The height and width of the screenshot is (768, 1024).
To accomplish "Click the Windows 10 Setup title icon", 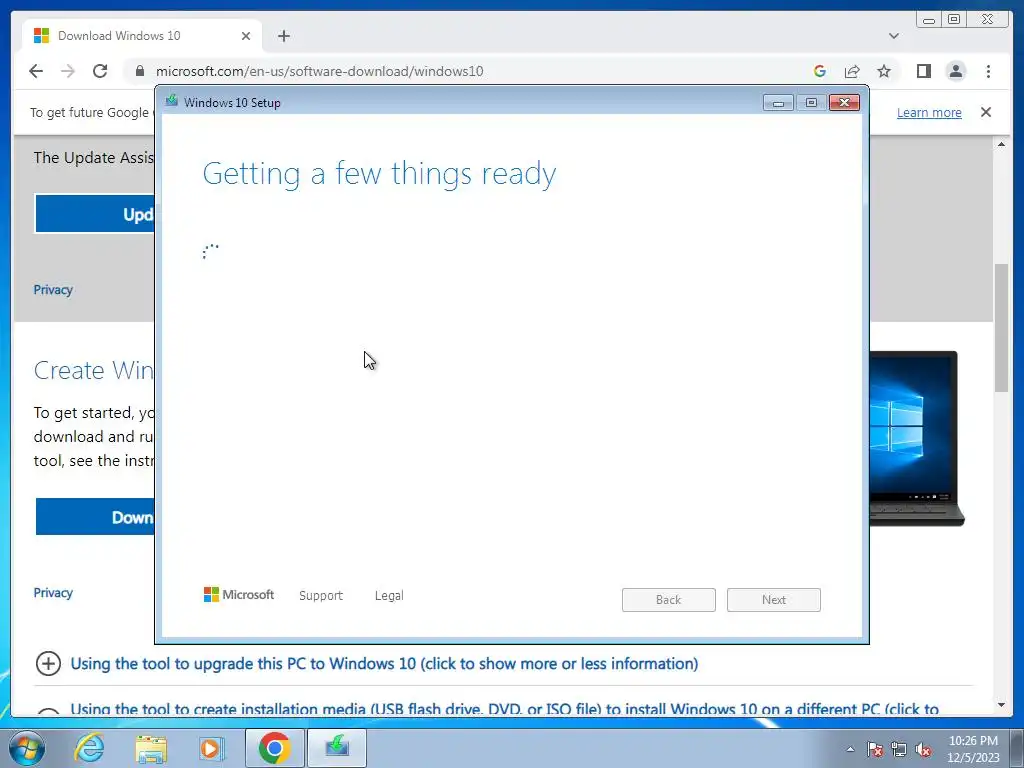I will coord(172,101).
